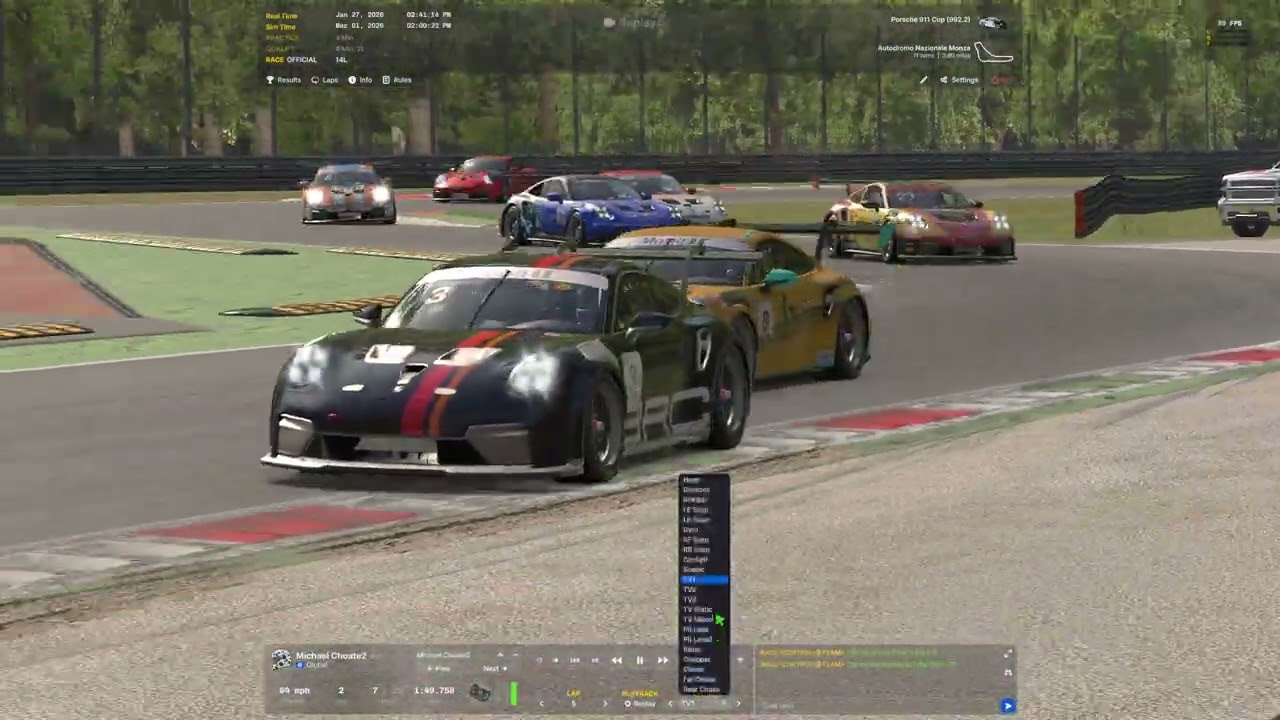Image resolution: width=1280 pixels, height=720 pixels.
Task: Select the Rear Chase camera
Action: (x=704, y=690)
